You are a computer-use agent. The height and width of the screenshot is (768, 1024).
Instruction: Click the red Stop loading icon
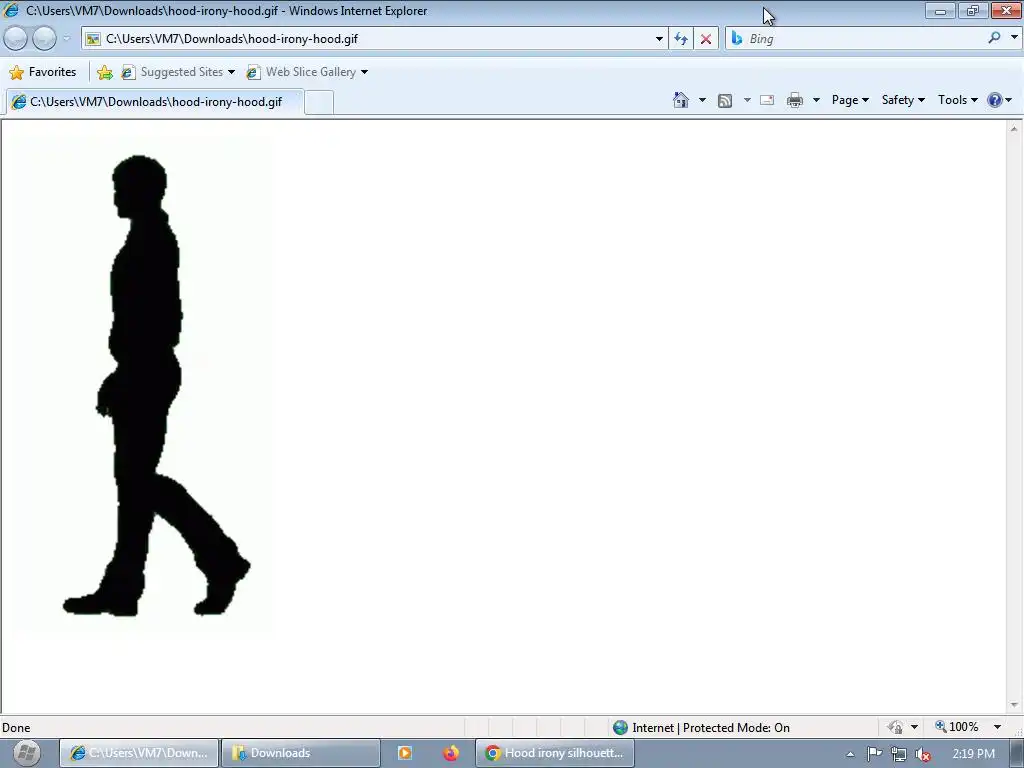coord(706,39)
